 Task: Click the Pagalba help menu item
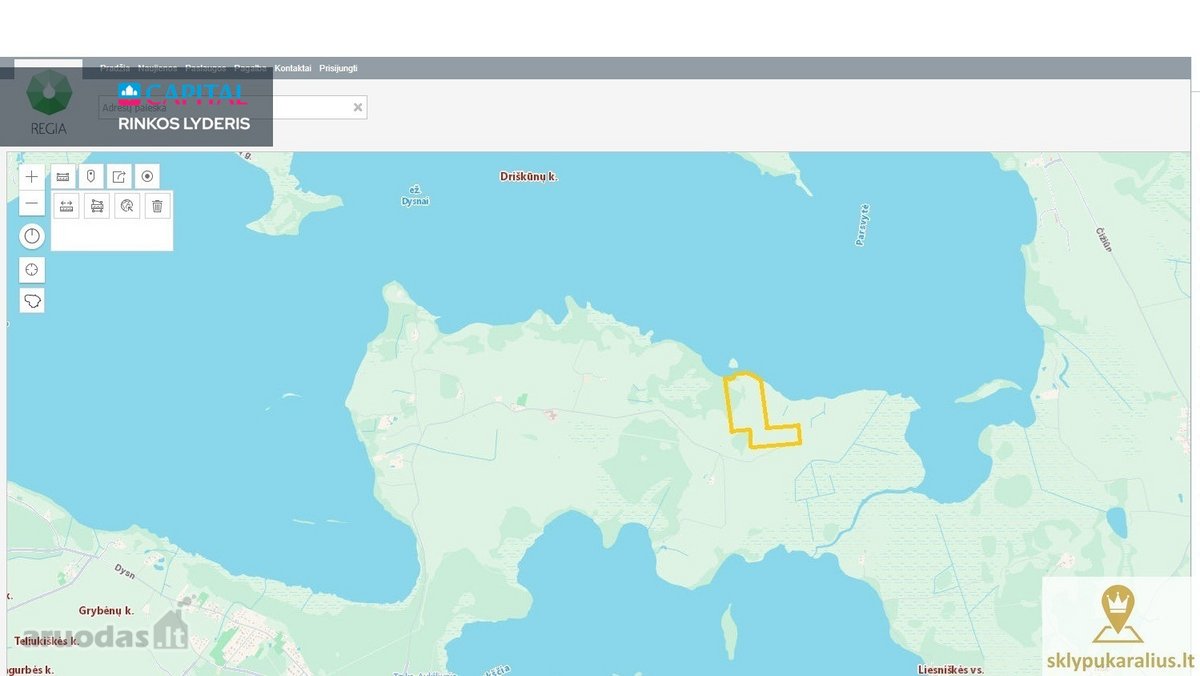pos(250,68)
